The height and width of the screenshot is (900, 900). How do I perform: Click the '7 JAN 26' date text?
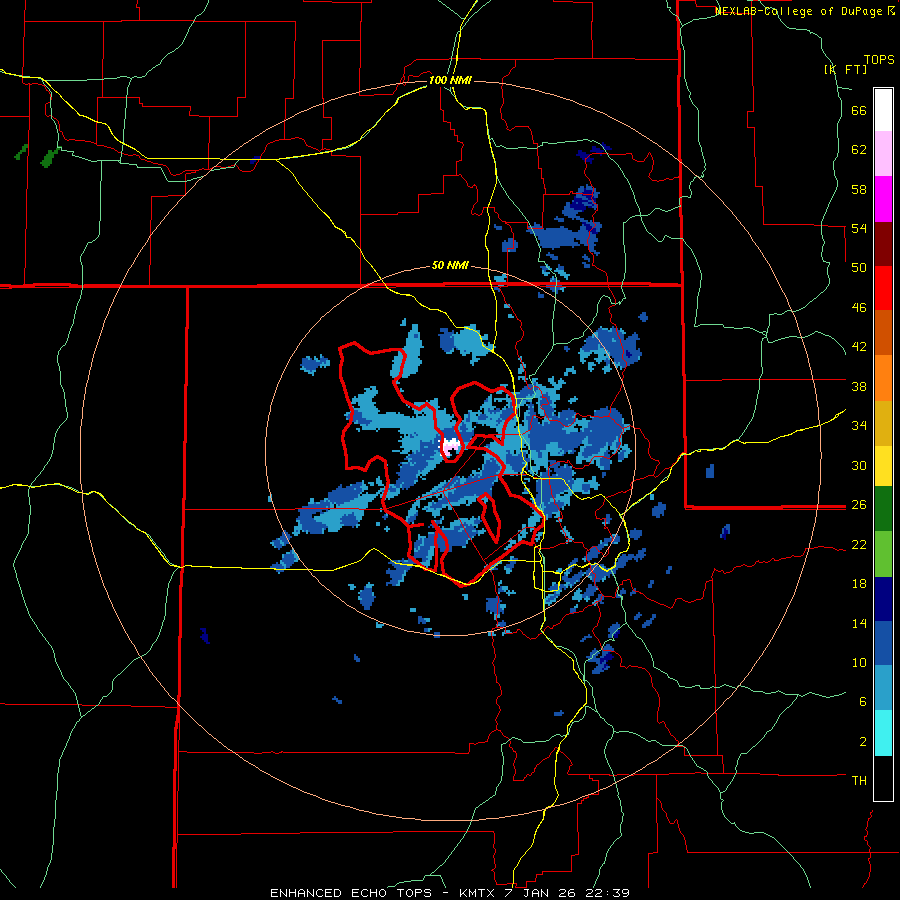pos(539,893)
